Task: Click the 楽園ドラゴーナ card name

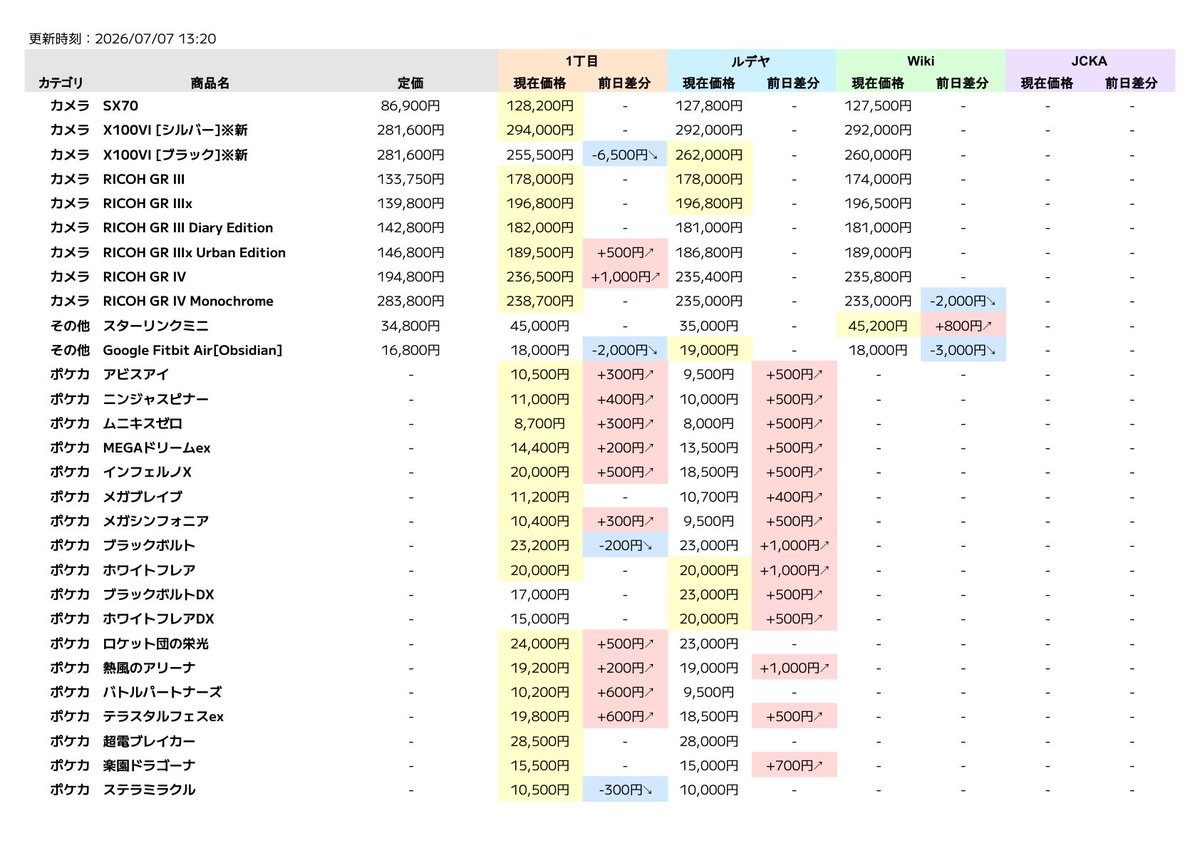Action: point(149,766)
